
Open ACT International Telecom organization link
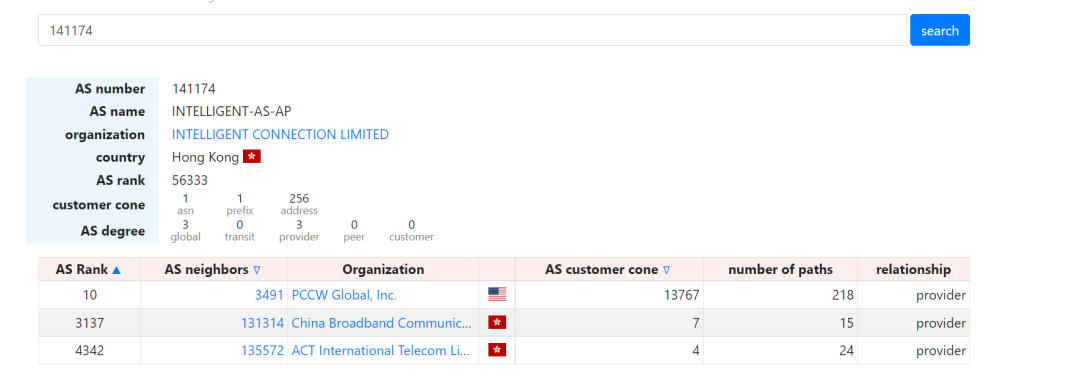380,350
